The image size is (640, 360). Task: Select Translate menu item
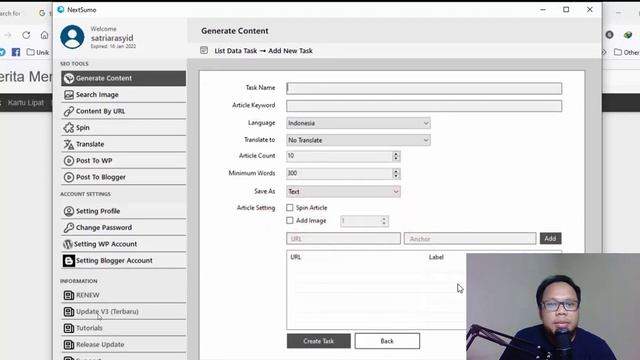point(123,144)
